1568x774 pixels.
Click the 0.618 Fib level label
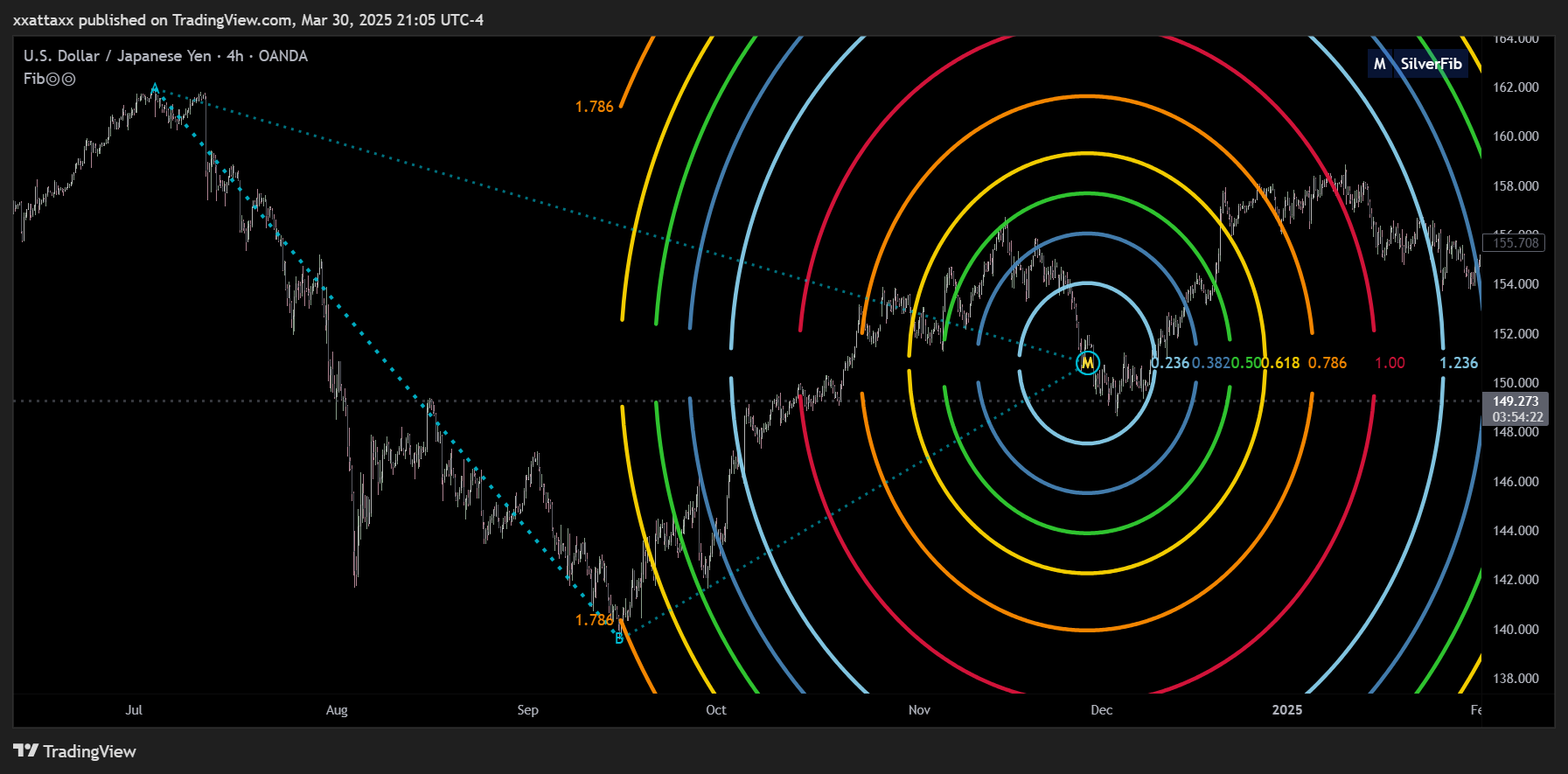click(x=1281, y=363)
